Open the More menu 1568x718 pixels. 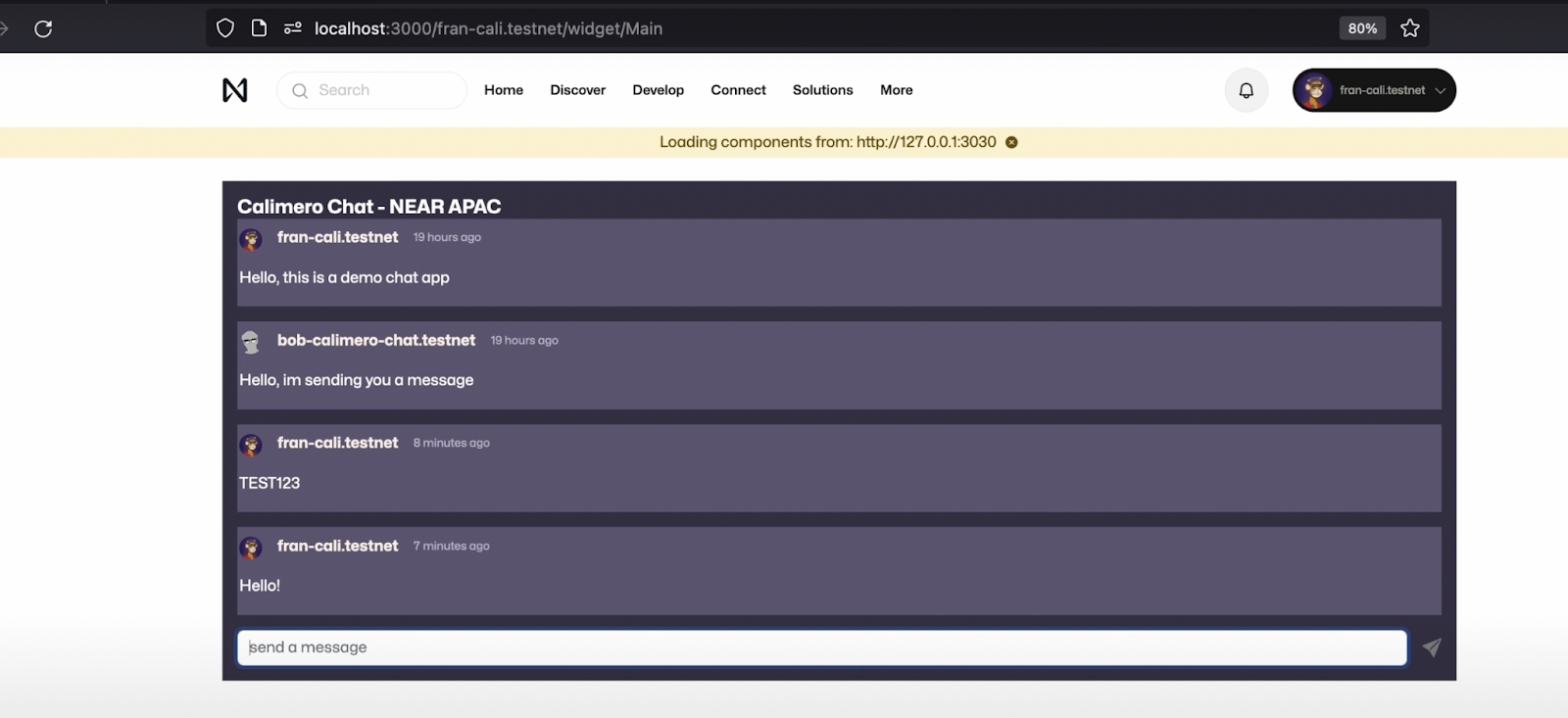click(x=897, y=90)
